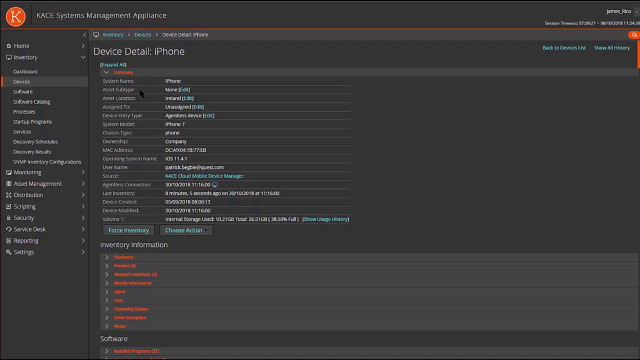The height and width of the screenshot is (360, 640).
Task: Open the orange search icon
Action: (x=634, y=35)
